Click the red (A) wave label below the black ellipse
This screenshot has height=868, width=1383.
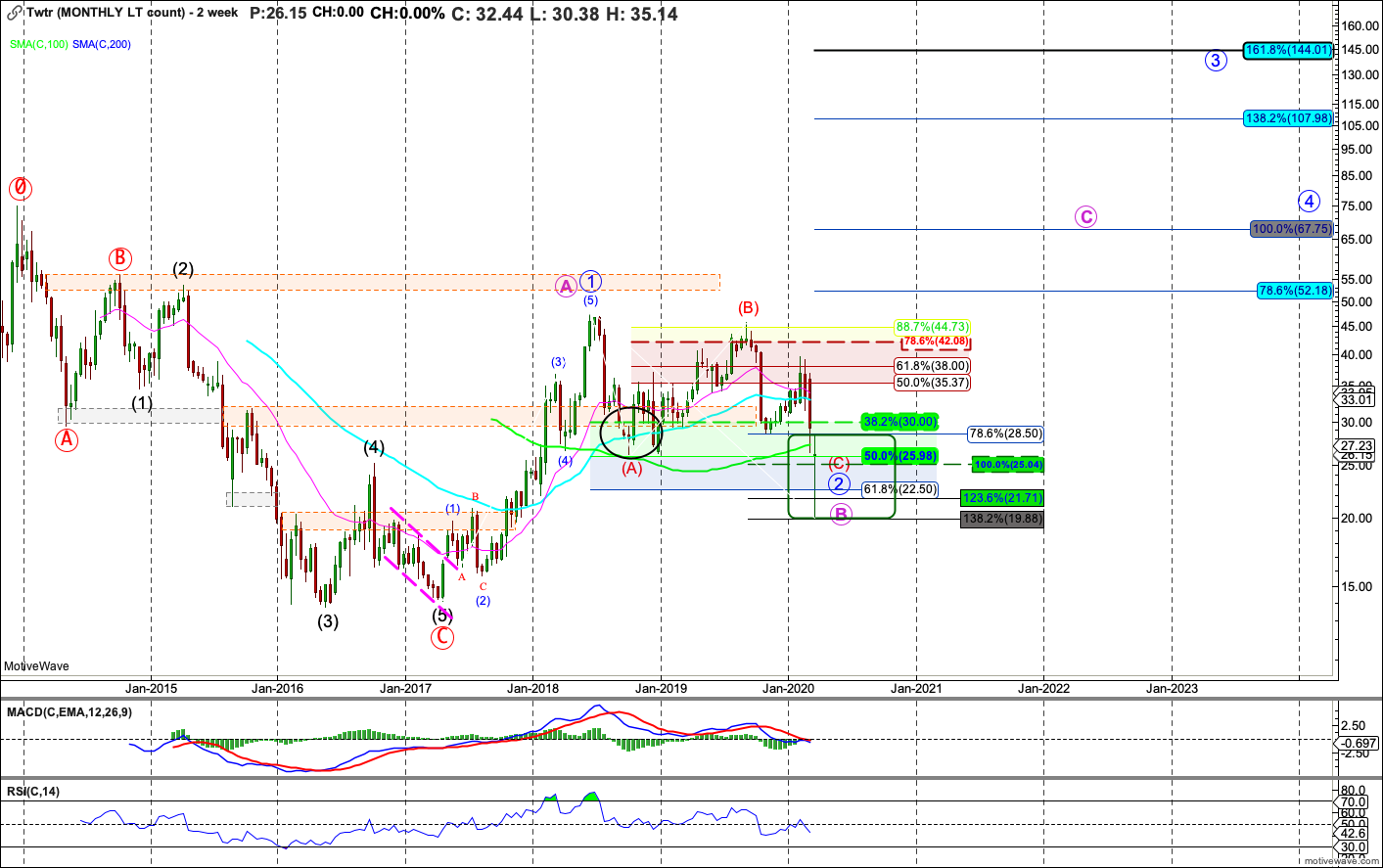pos(632,468)
